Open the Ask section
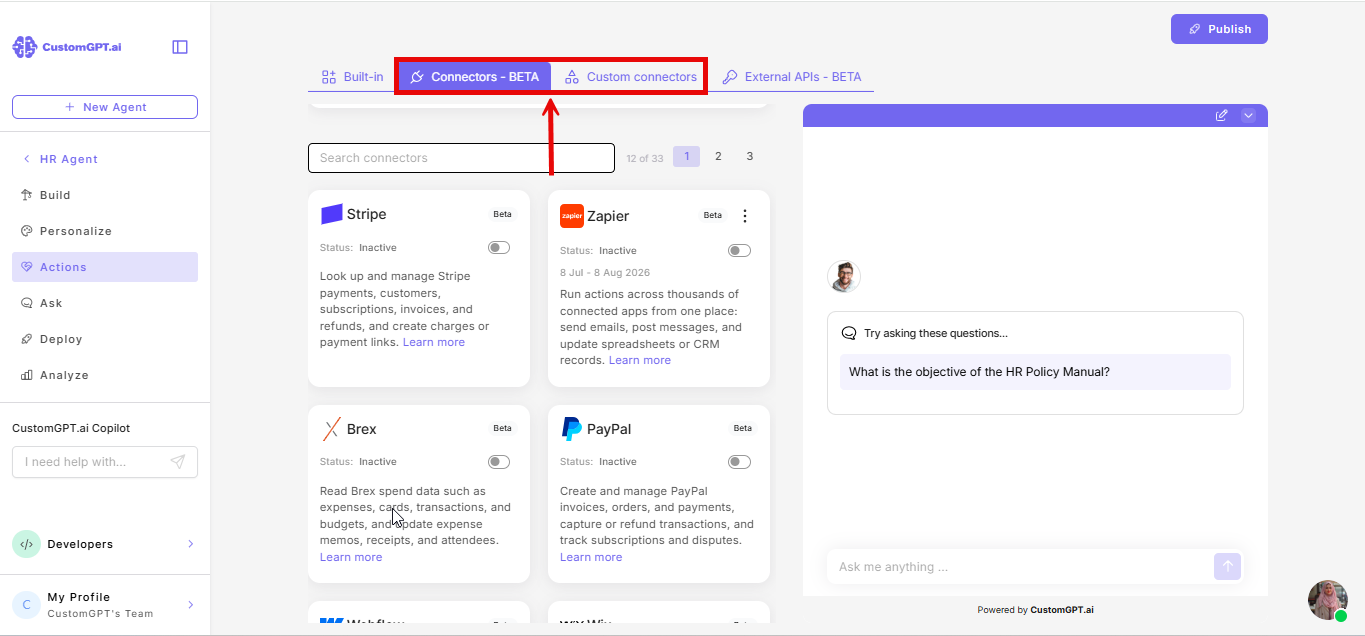 pyautogui.click(x=105, y=303)
